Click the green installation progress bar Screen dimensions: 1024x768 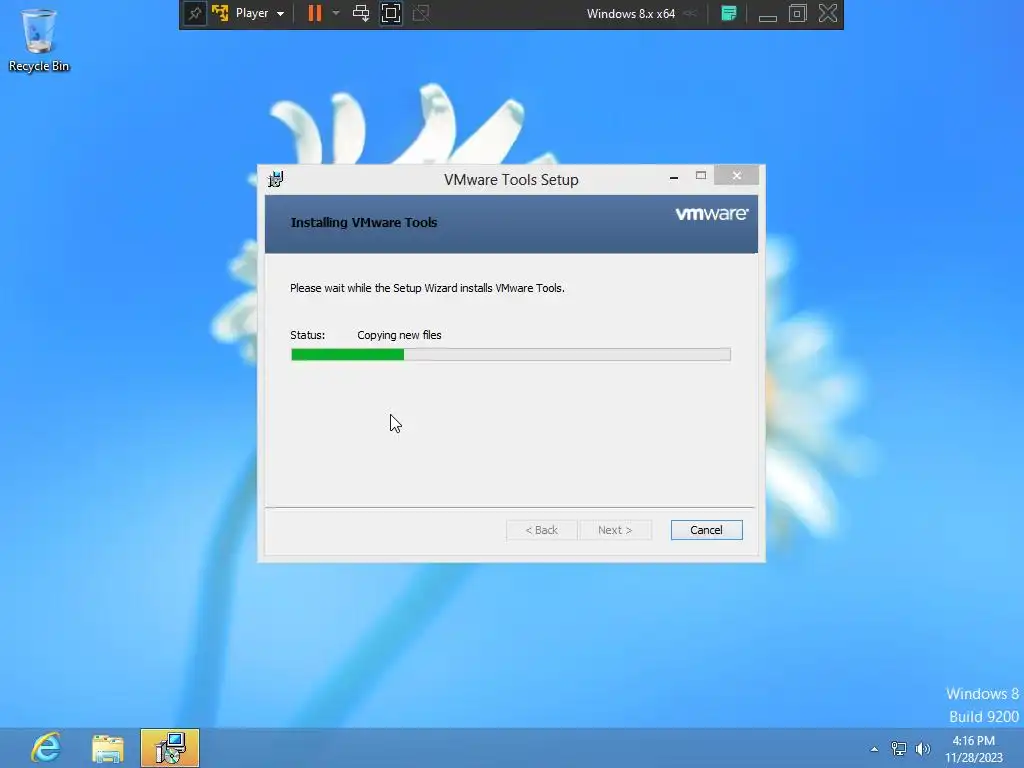point(511,355)
